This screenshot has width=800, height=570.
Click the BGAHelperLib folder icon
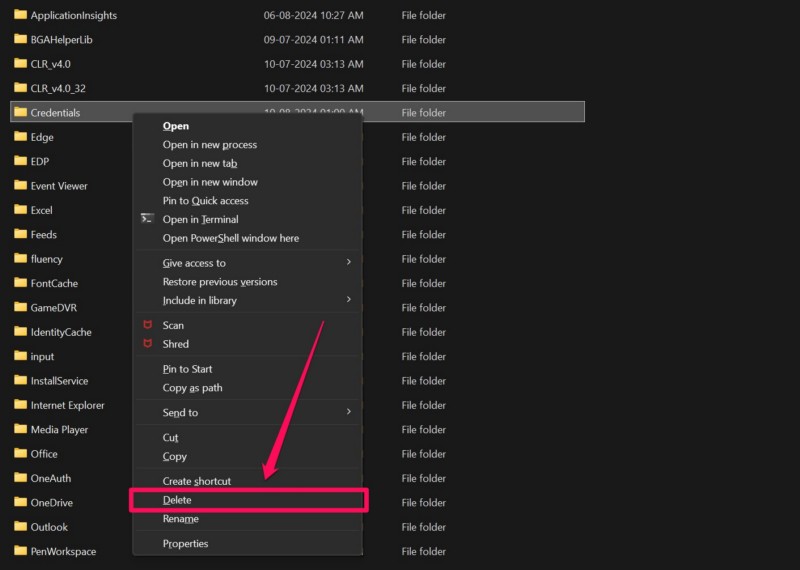(20, 39)
